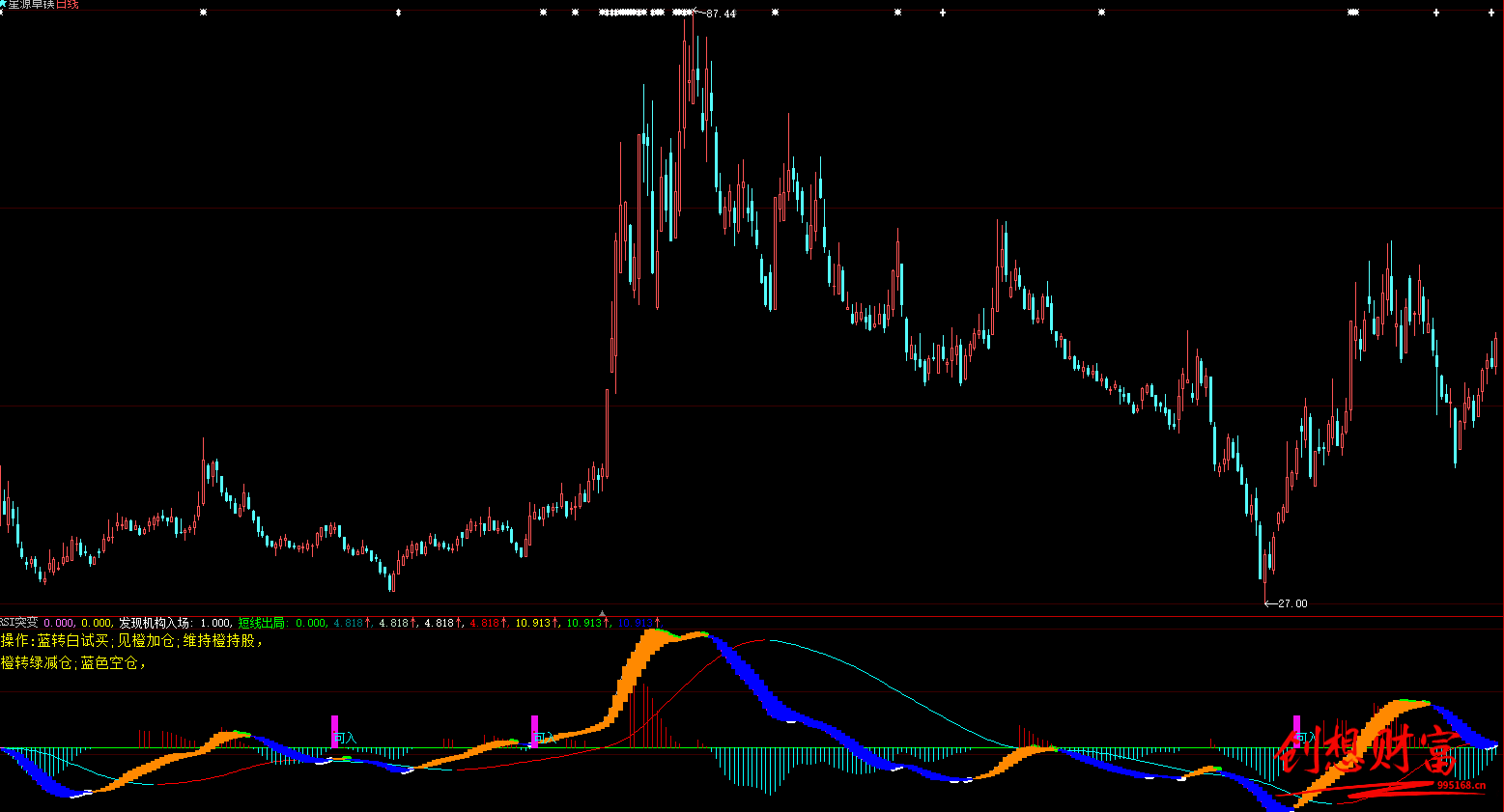Viewport: 1504px width, 812px height.
Task: Click the cyan 4.818 indicator value
Action: 349,623
